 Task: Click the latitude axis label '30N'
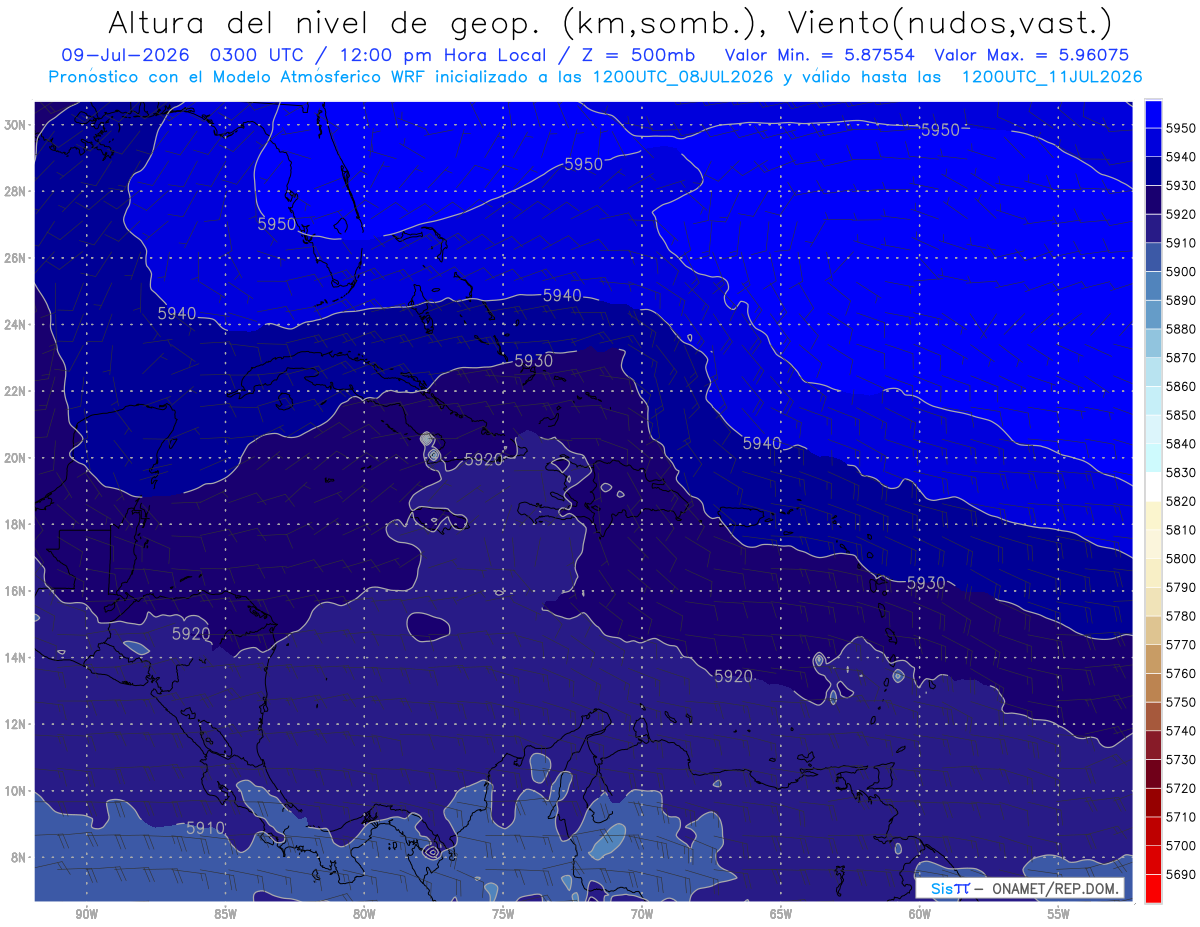[x=16, y=125]
